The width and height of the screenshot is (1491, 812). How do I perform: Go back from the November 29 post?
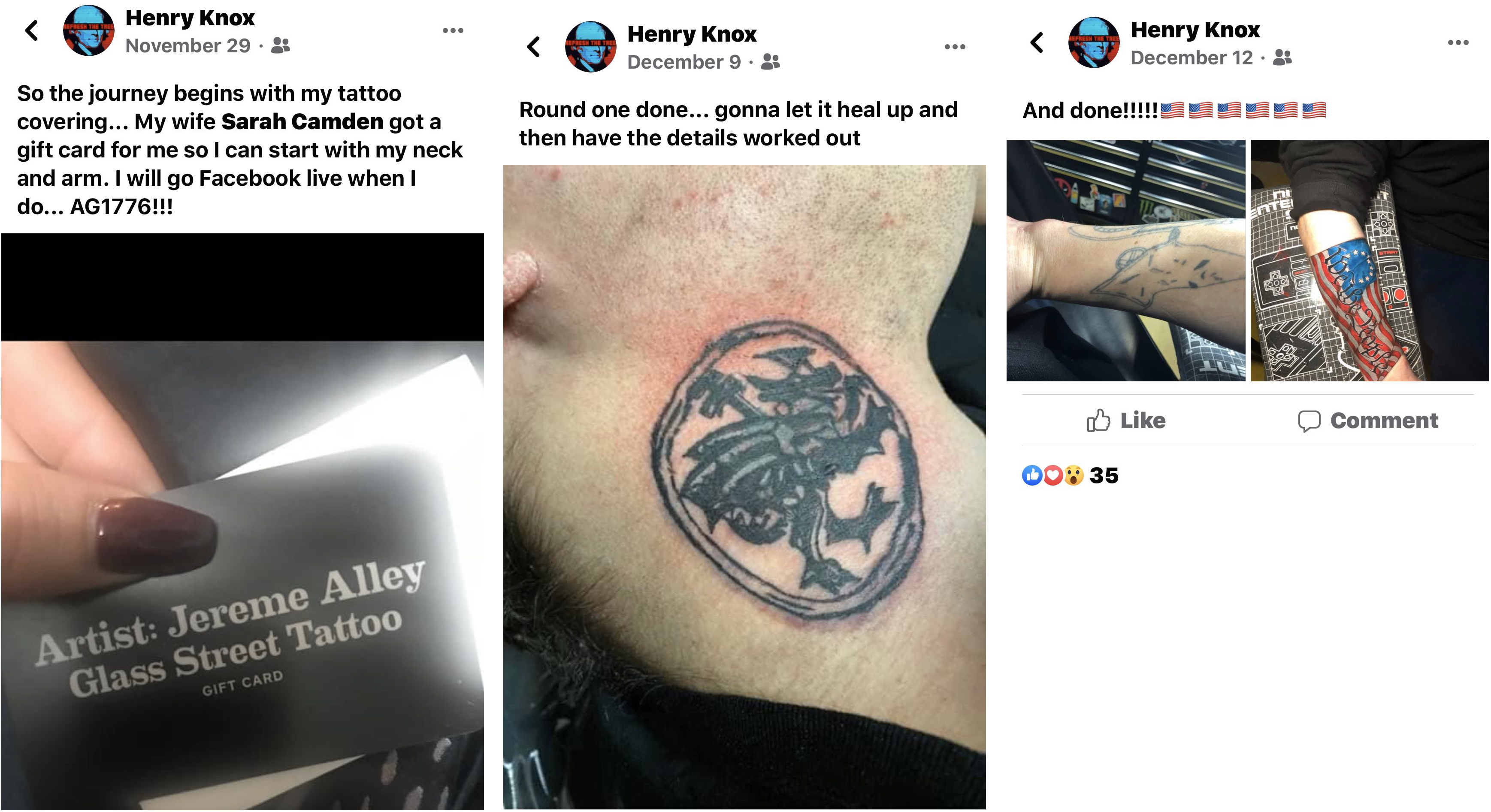(32, 30)
